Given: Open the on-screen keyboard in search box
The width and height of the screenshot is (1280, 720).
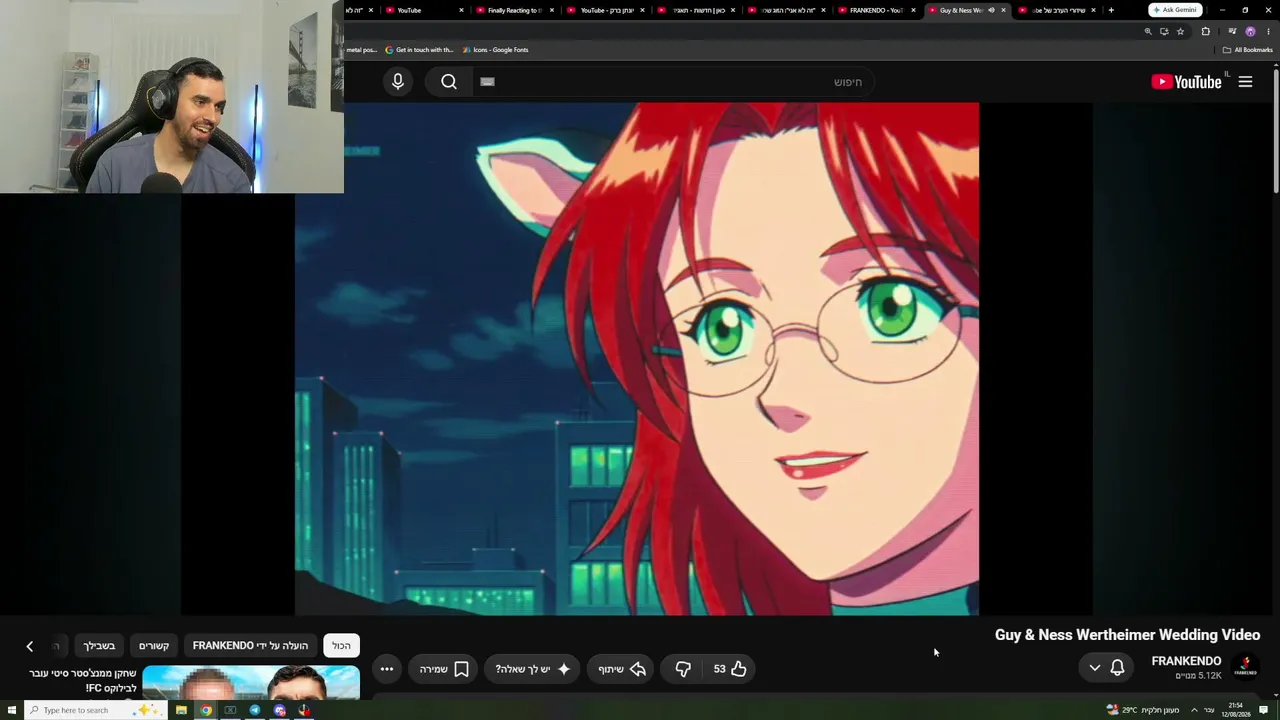Looking at the screenshot, I should coord(487,82).
